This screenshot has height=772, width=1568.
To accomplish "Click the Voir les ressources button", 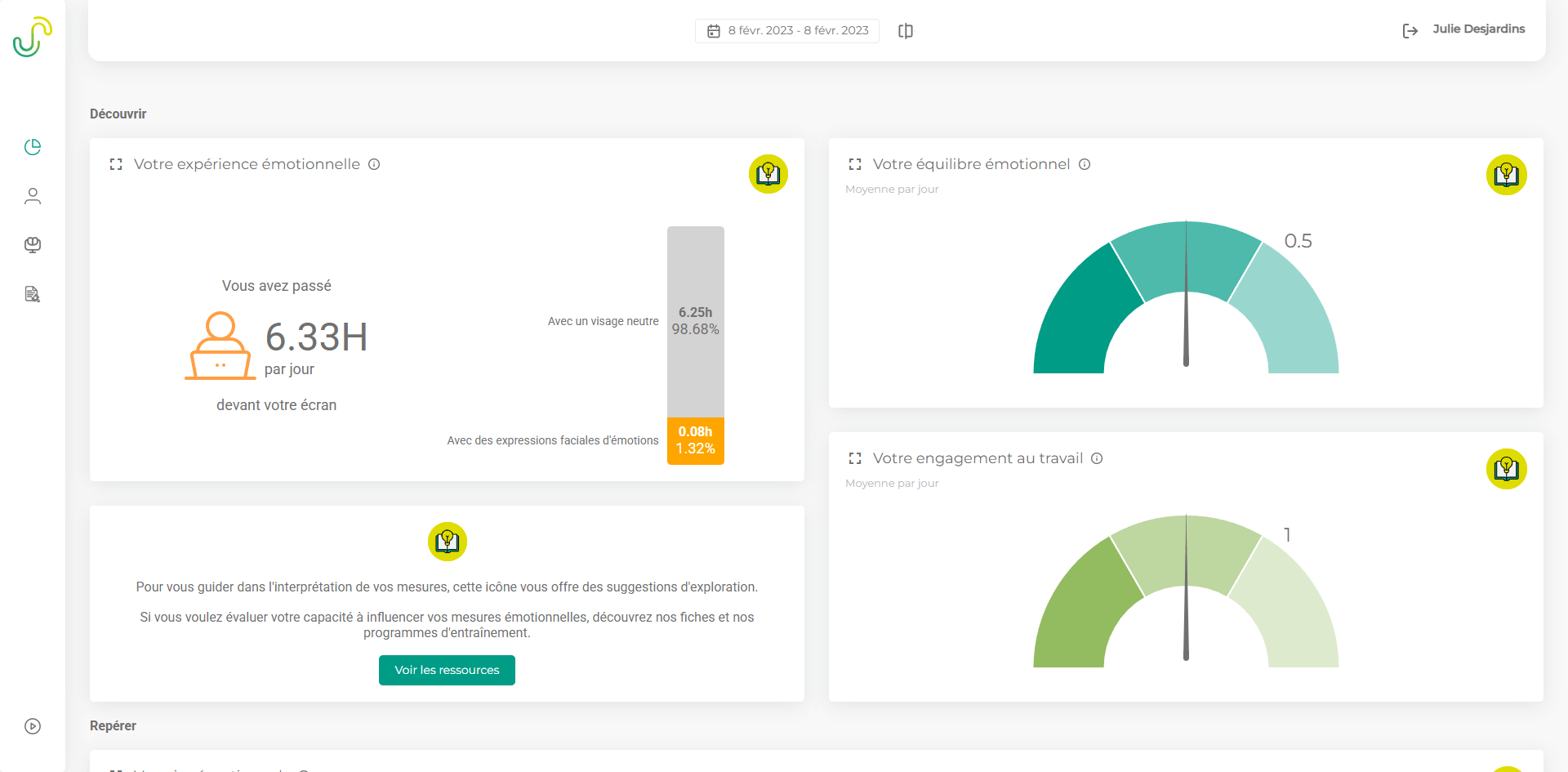I will tap(447, 670).
